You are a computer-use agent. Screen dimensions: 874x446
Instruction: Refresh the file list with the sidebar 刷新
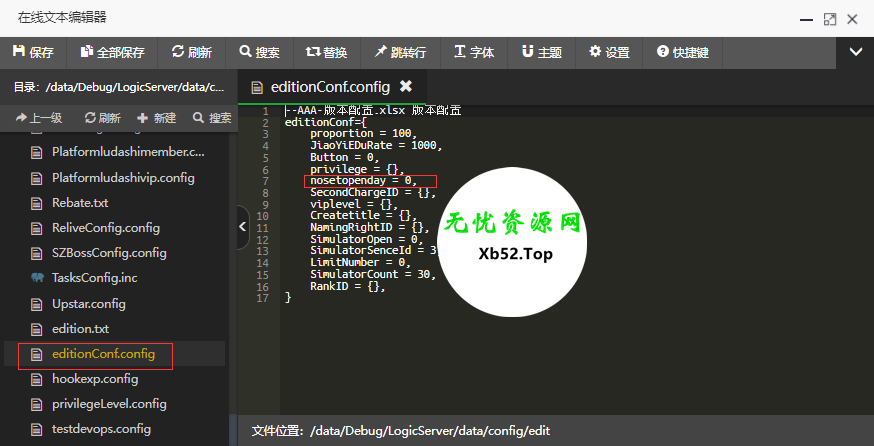(x=103, y=118)
